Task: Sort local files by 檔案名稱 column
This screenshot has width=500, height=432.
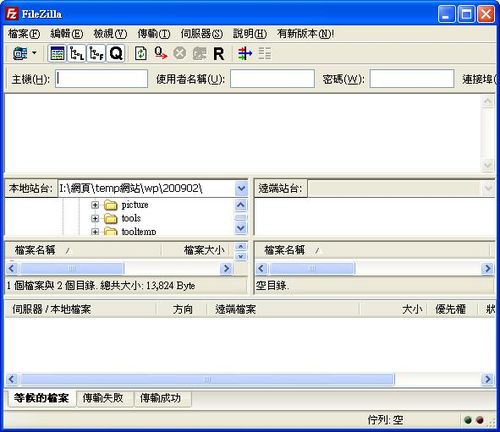Action: click(x=83, y=250)
